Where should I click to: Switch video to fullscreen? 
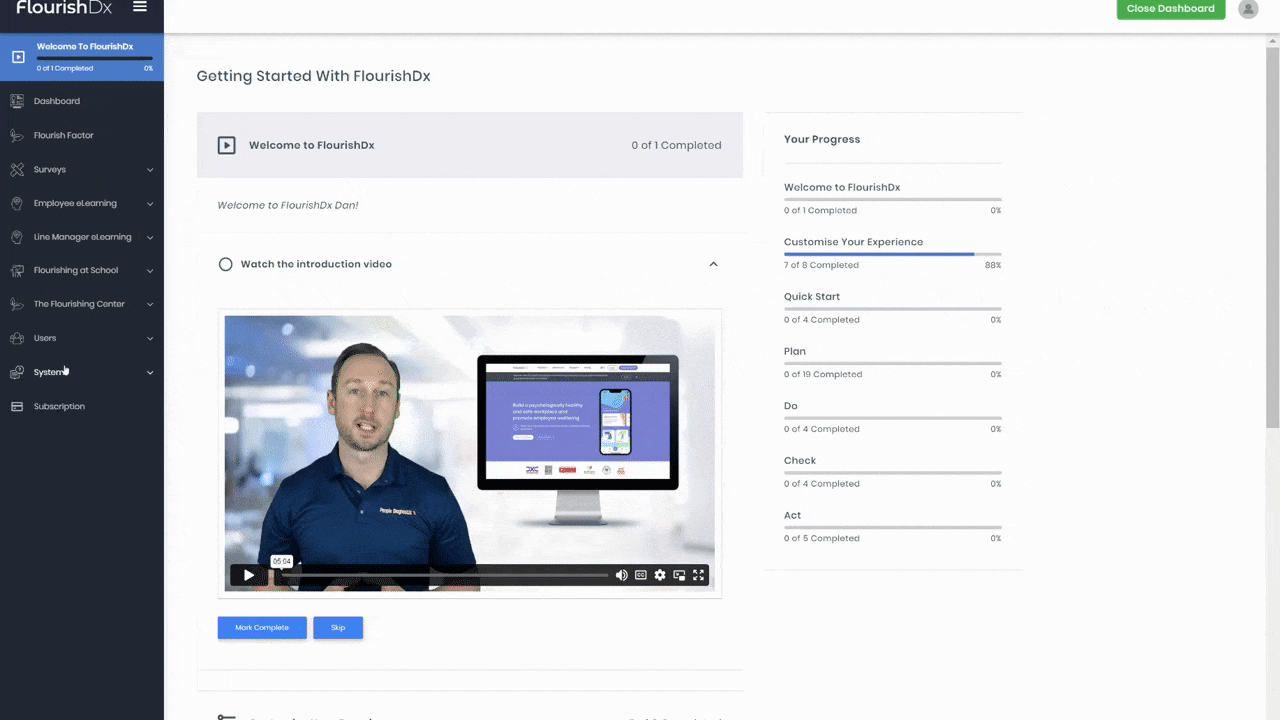699,575
